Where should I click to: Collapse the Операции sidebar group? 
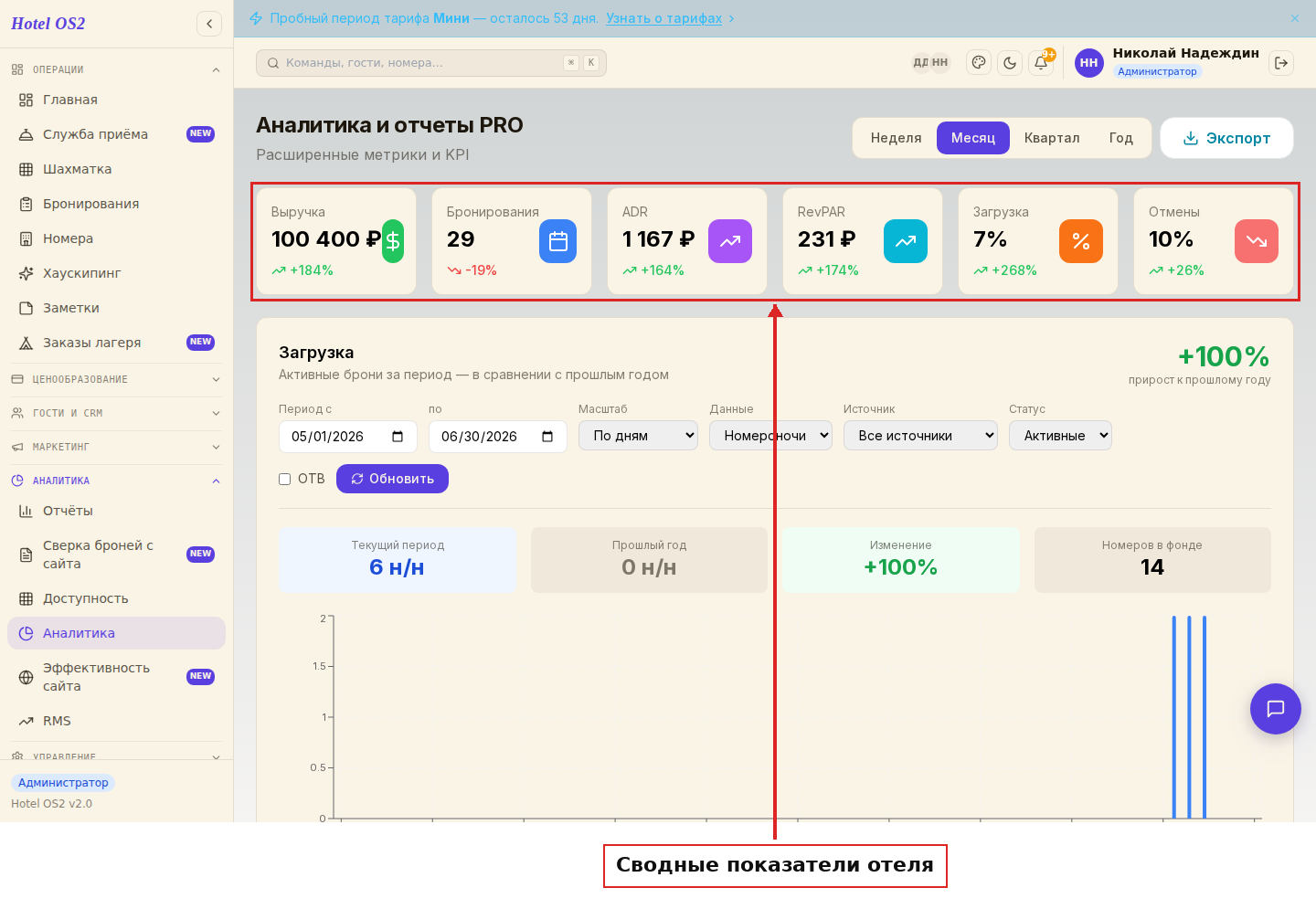tap(116, 69)
